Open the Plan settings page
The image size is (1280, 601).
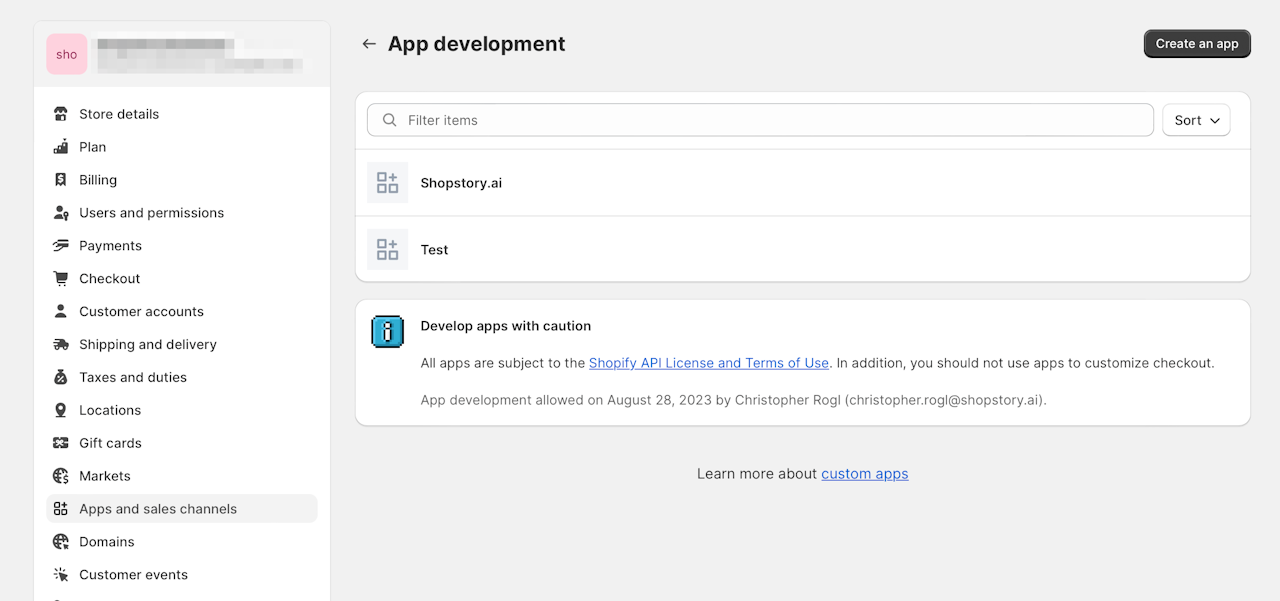93,147
